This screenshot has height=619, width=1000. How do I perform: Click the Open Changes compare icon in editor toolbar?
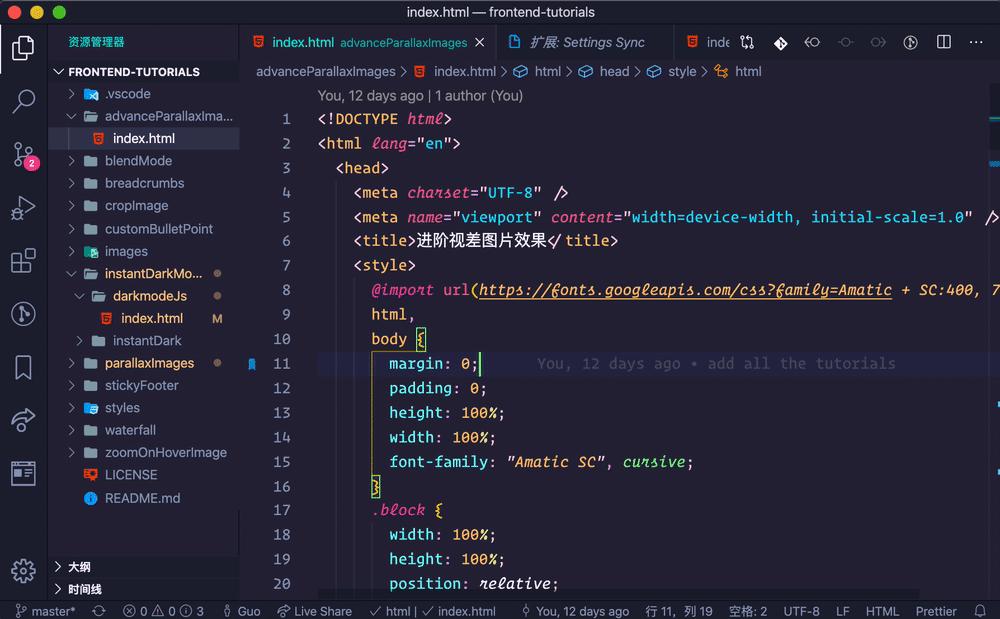click(x=748, y=42)
